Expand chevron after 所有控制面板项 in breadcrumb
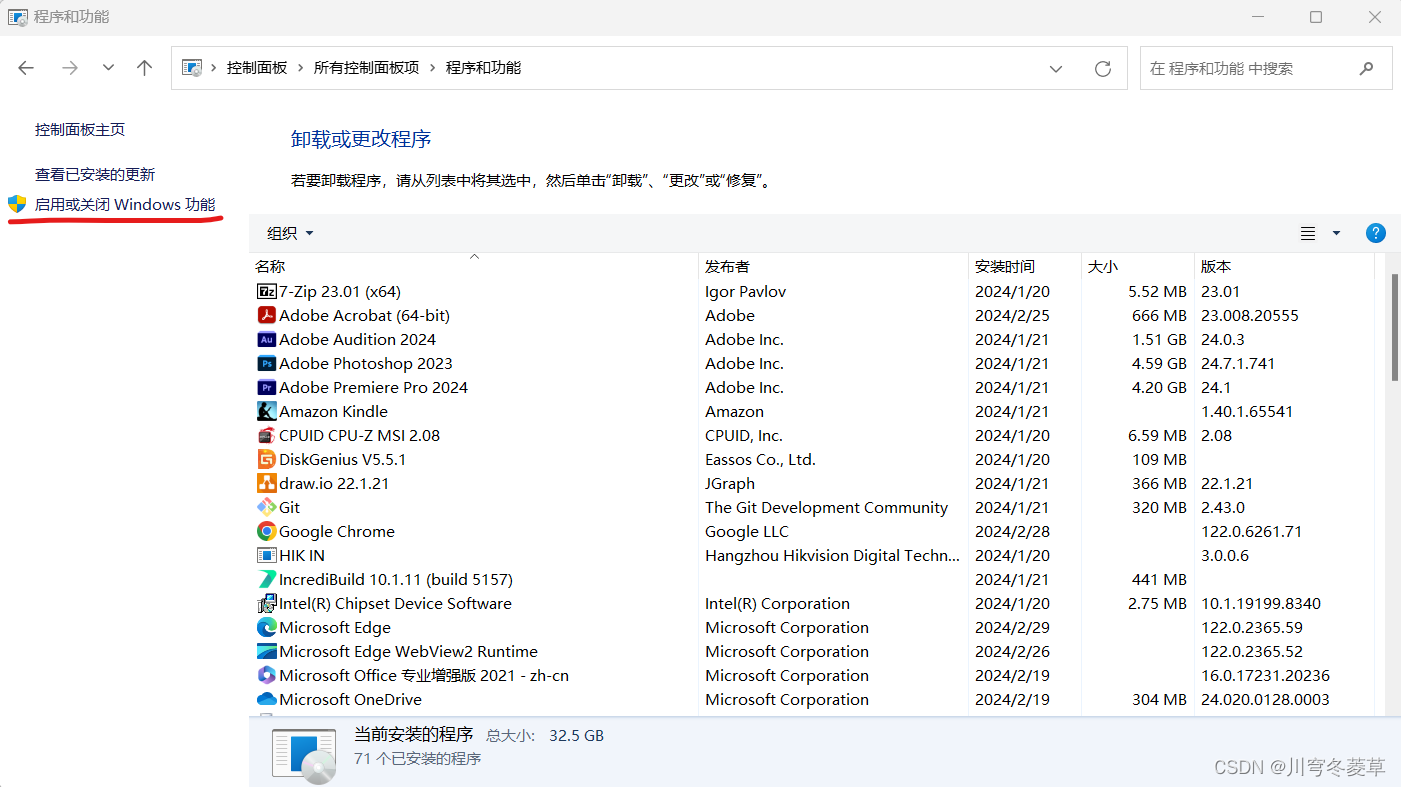 point(433,68)
